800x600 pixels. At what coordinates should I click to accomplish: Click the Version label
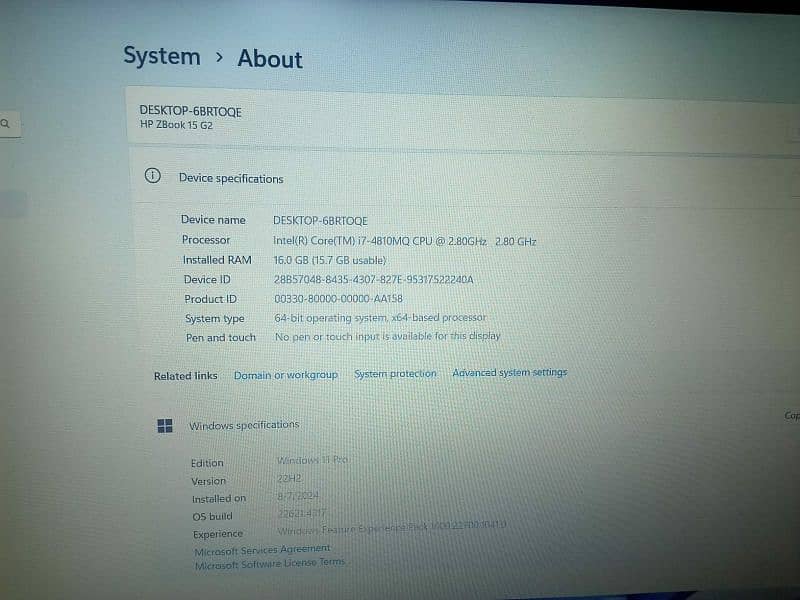pos(209,481)
